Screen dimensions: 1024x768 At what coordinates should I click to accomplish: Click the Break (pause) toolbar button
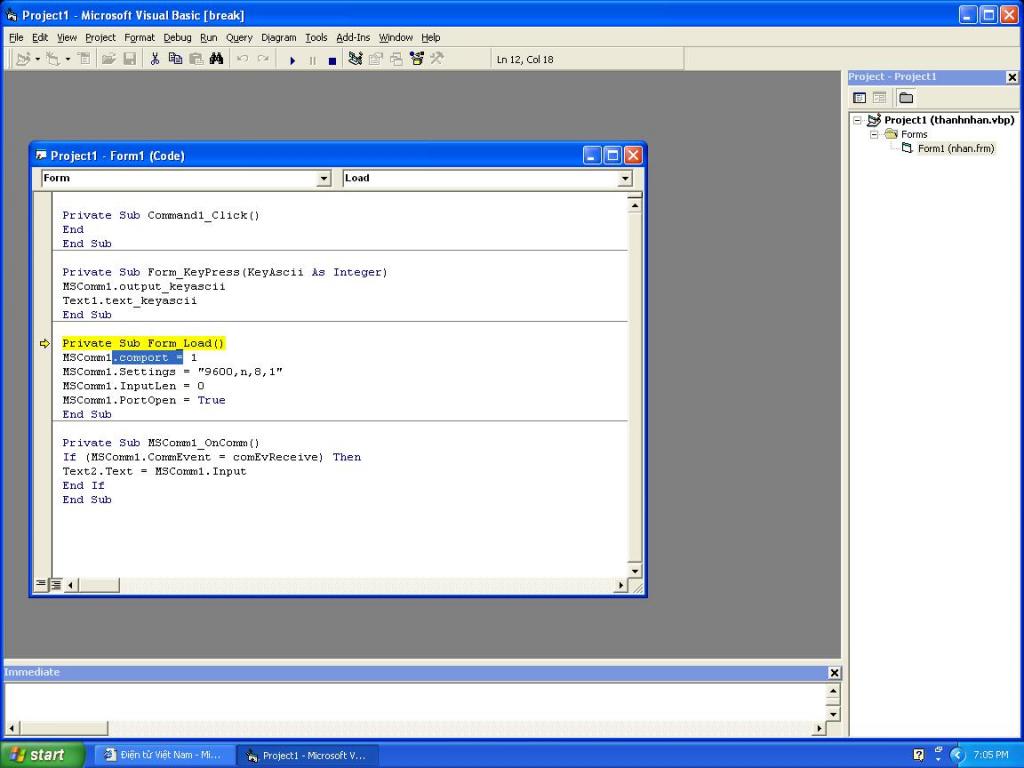pyautogui.click(x=312, y=60)
